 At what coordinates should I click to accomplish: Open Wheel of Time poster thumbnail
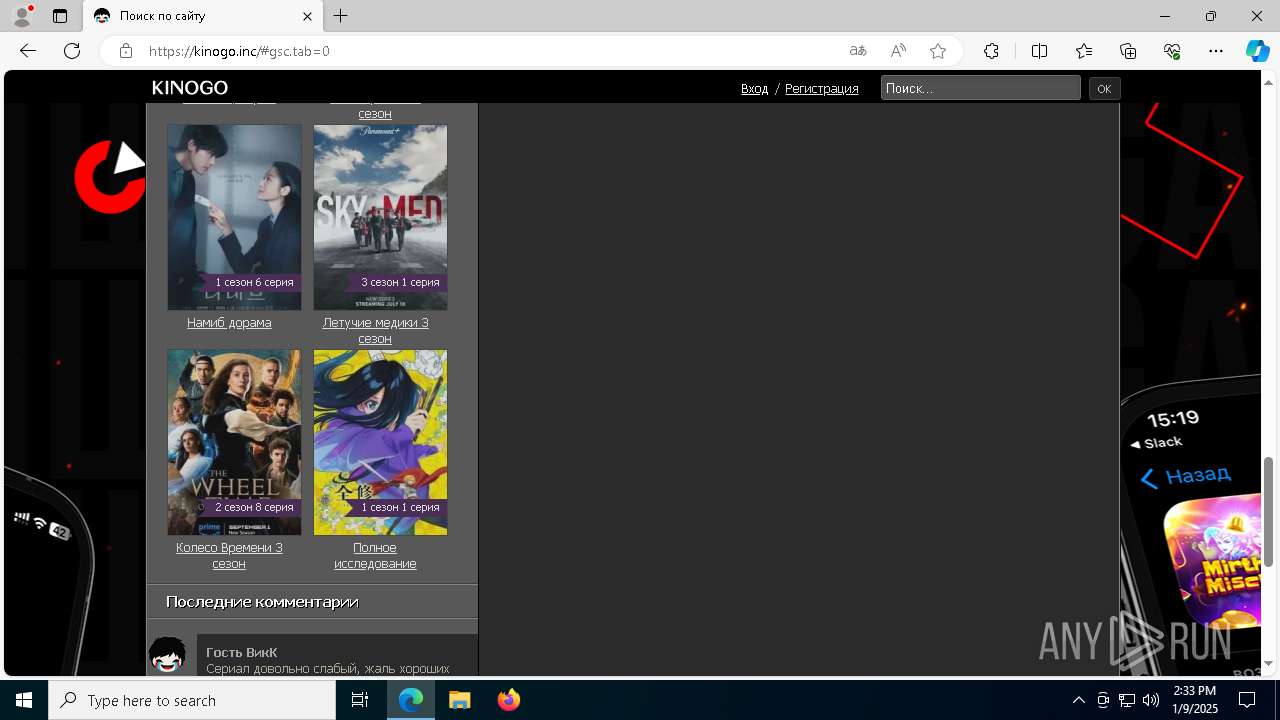[x=234, y=442]
